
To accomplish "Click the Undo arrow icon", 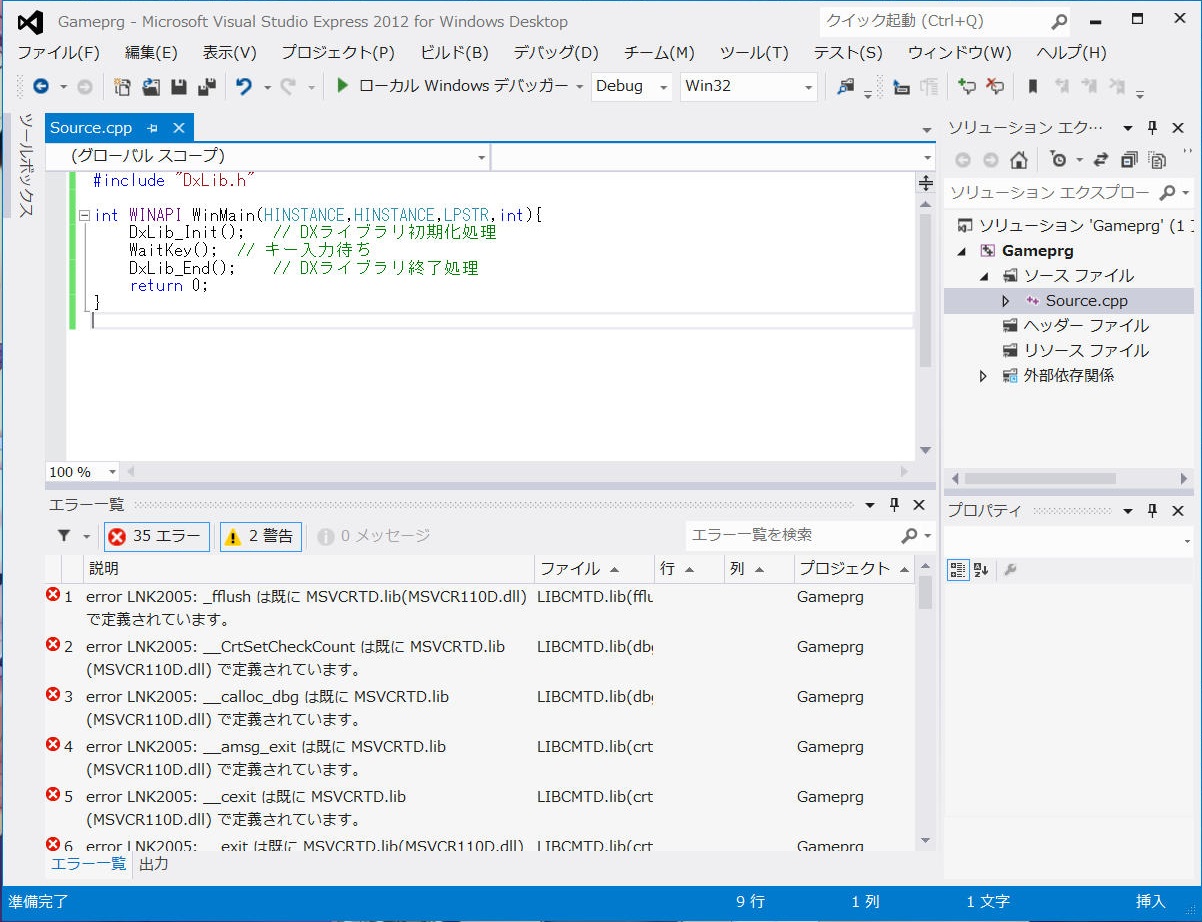I will [x=243, y=87].
